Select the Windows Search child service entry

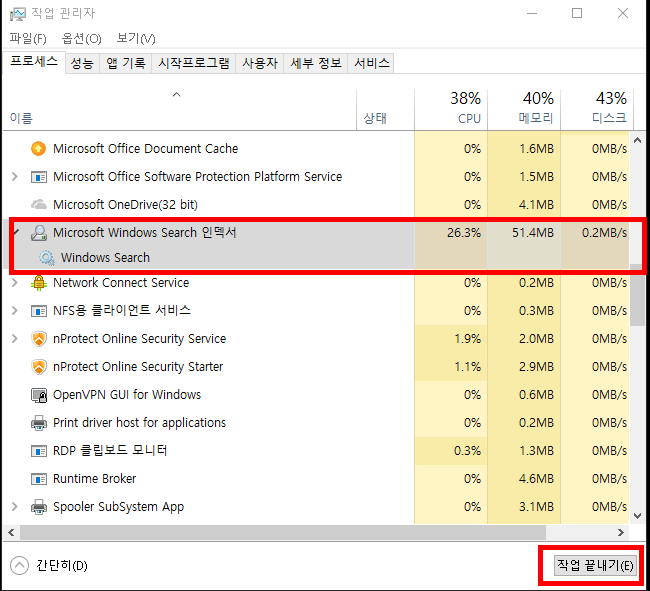click(105, 258)
